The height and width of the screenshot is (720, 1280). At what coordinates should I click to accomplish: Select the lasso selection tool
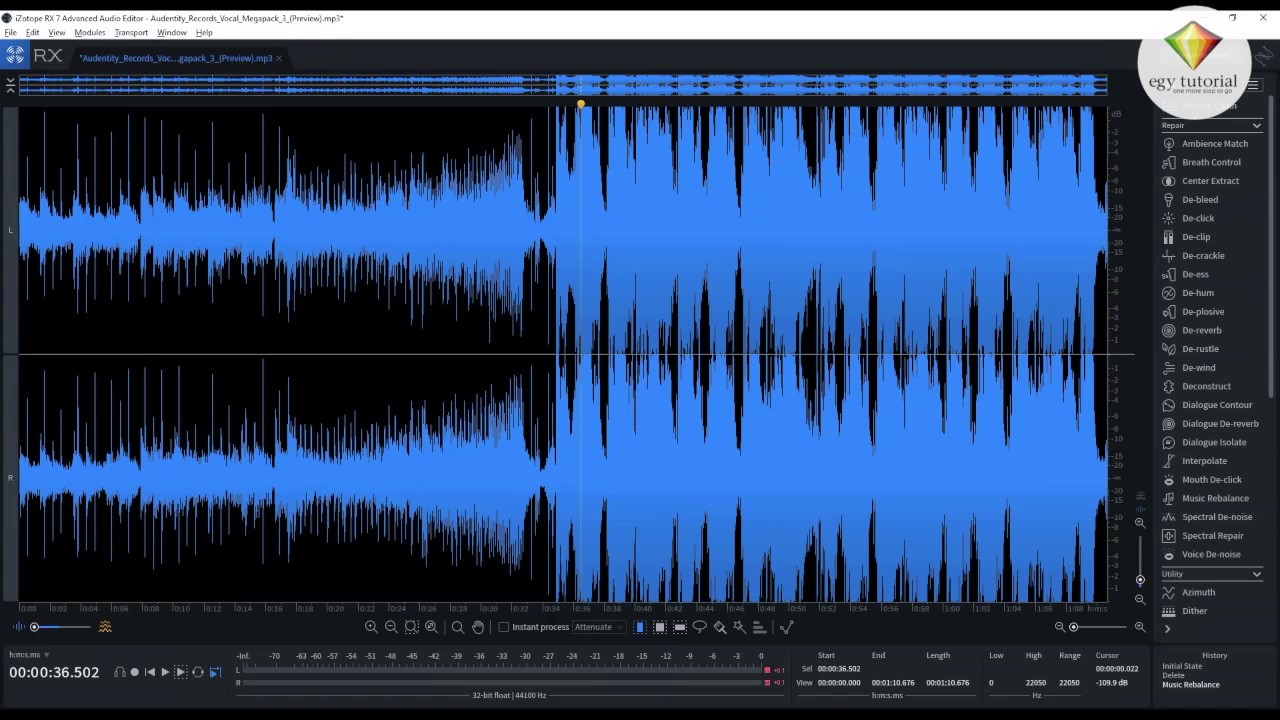tap(700, 627)
